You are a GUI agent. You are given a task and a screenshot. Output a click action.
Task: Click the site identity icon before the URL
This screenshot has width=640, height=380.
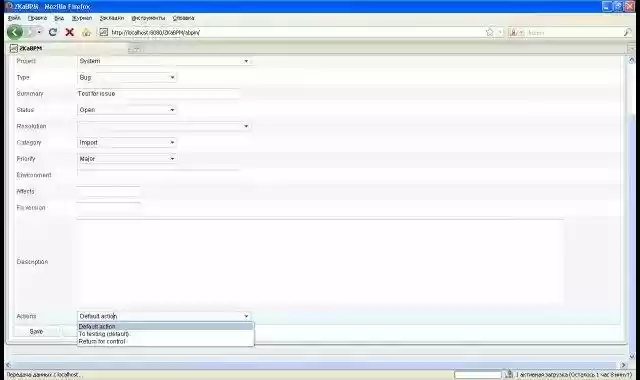click(104, 32)
